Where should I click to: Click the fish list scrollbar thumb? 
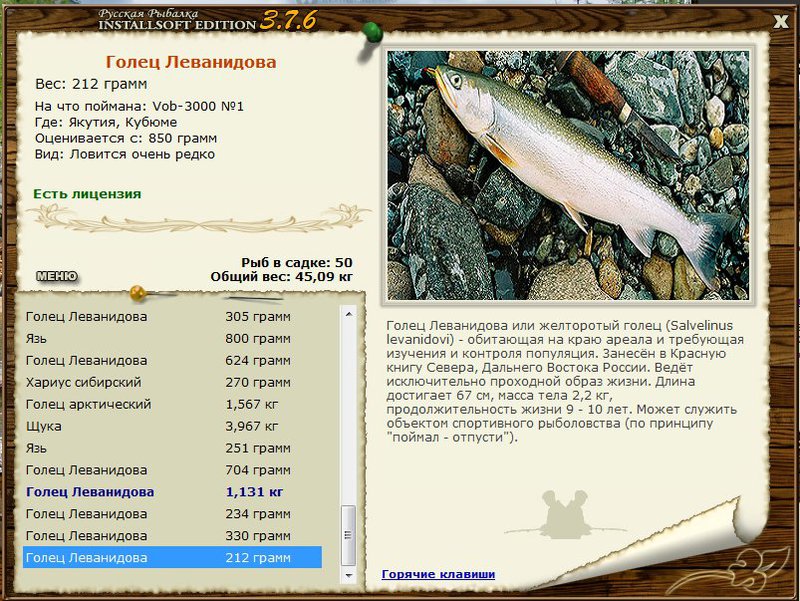(x=349, y=535)
